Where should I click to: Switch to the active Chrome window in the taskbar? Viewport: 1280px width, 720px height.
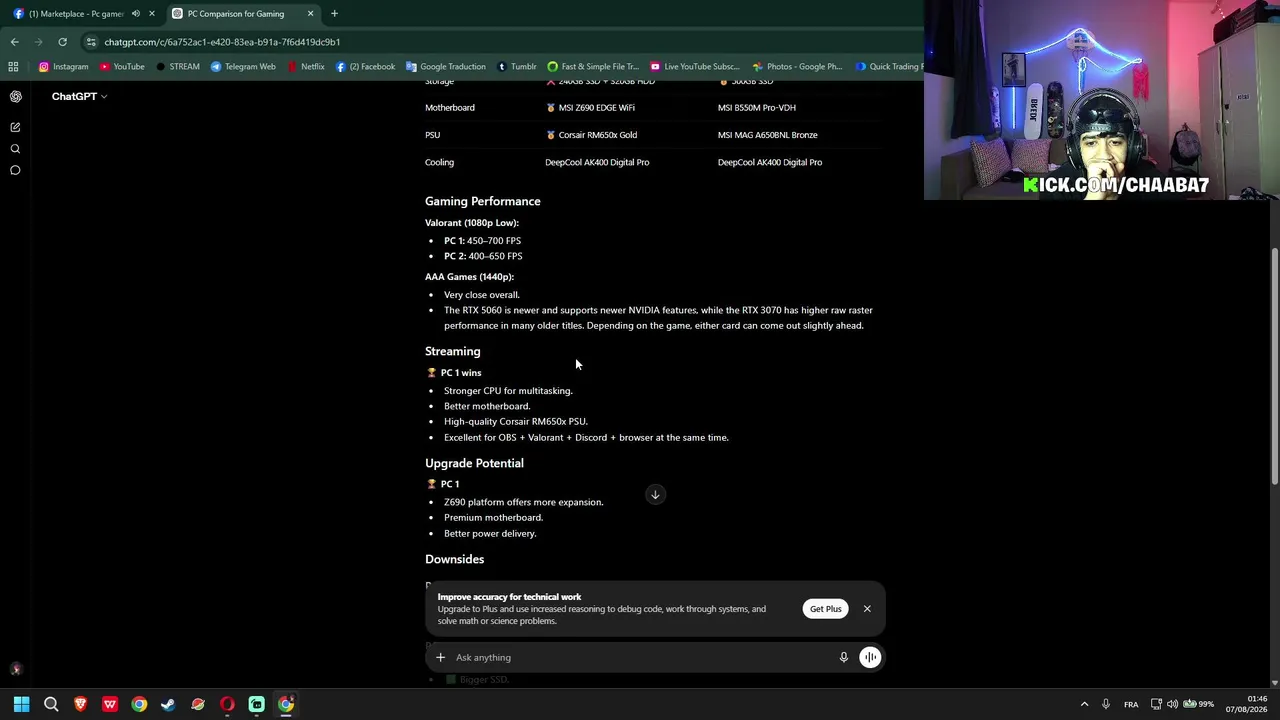pyautogui.click(x=286, y=704)
